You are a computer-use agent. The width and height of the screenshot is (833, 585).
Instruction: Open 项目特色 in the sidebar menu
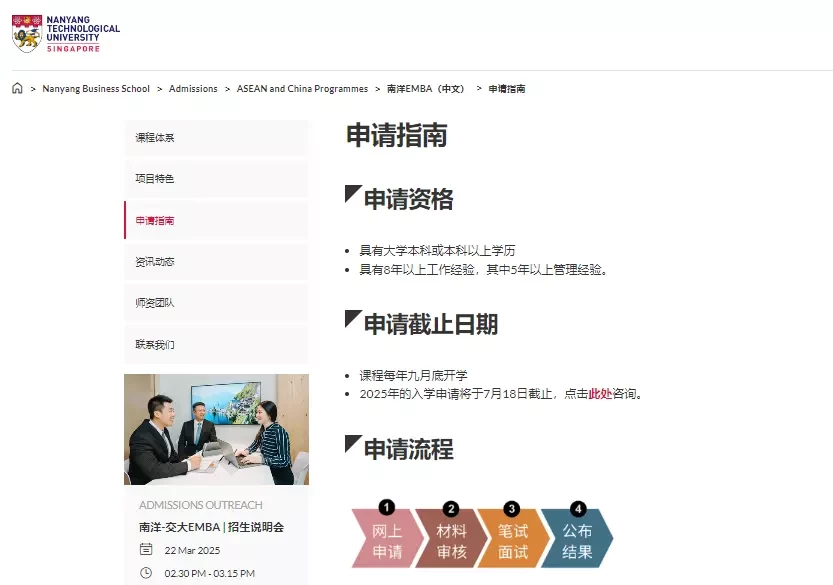click(216, 179)
